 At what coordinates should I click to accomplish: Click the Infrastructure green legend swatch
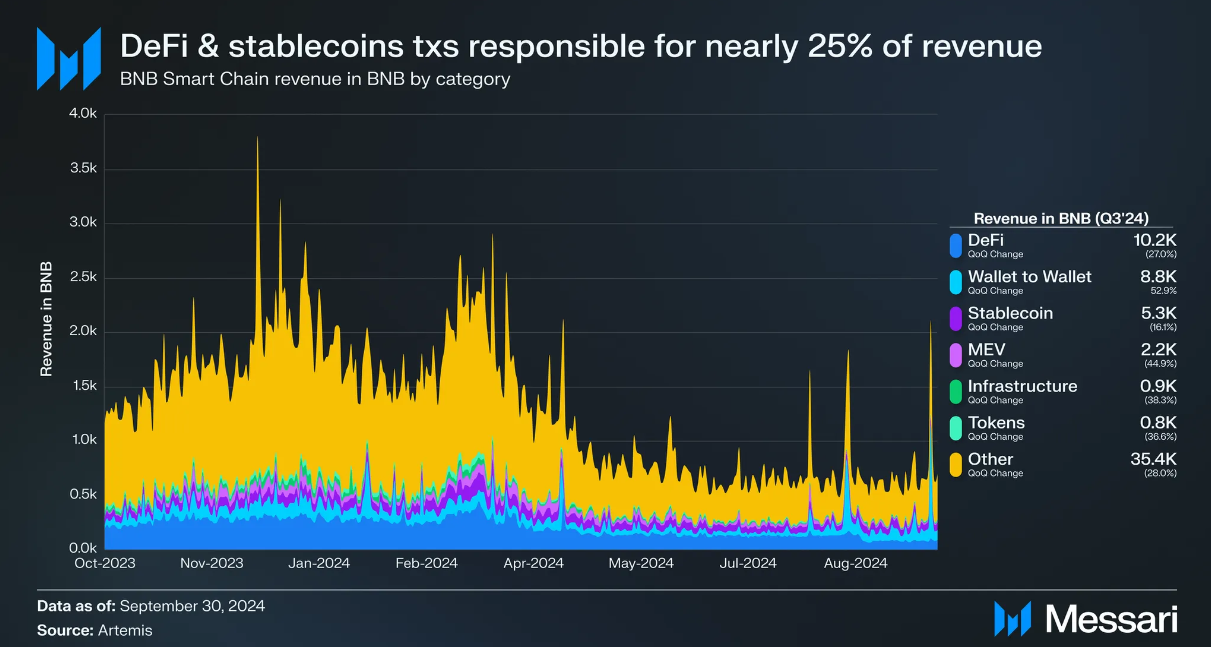(956, 391)
